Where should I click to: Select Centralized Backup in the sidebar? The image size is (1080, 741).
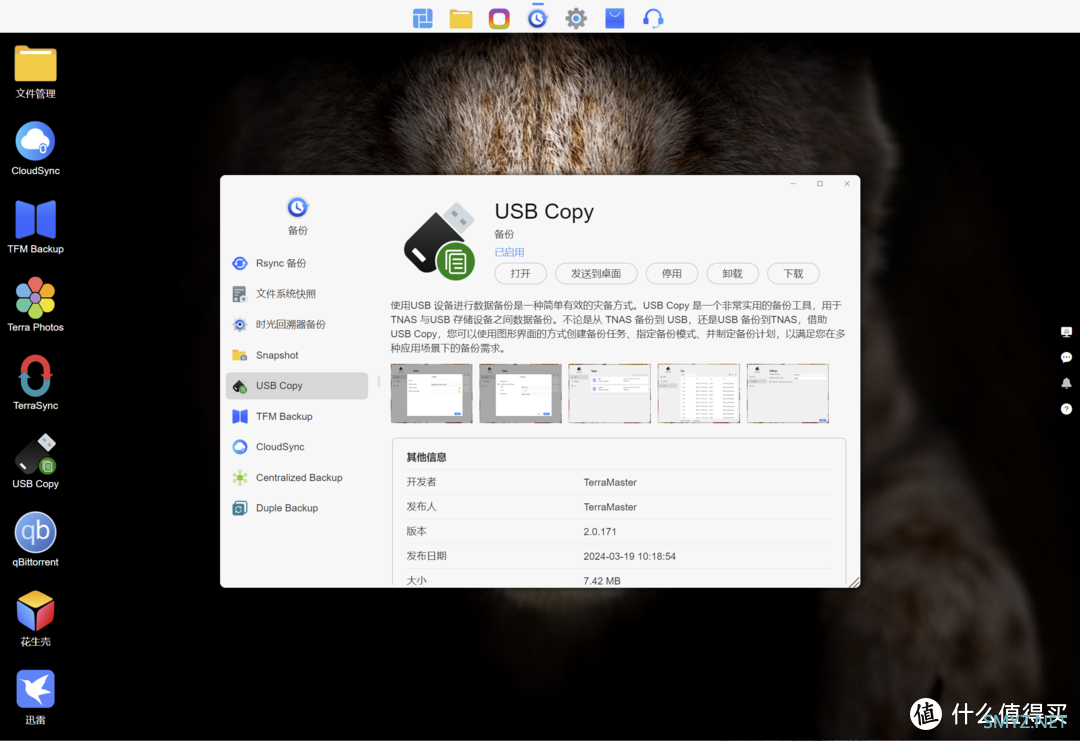coord(297,477)
